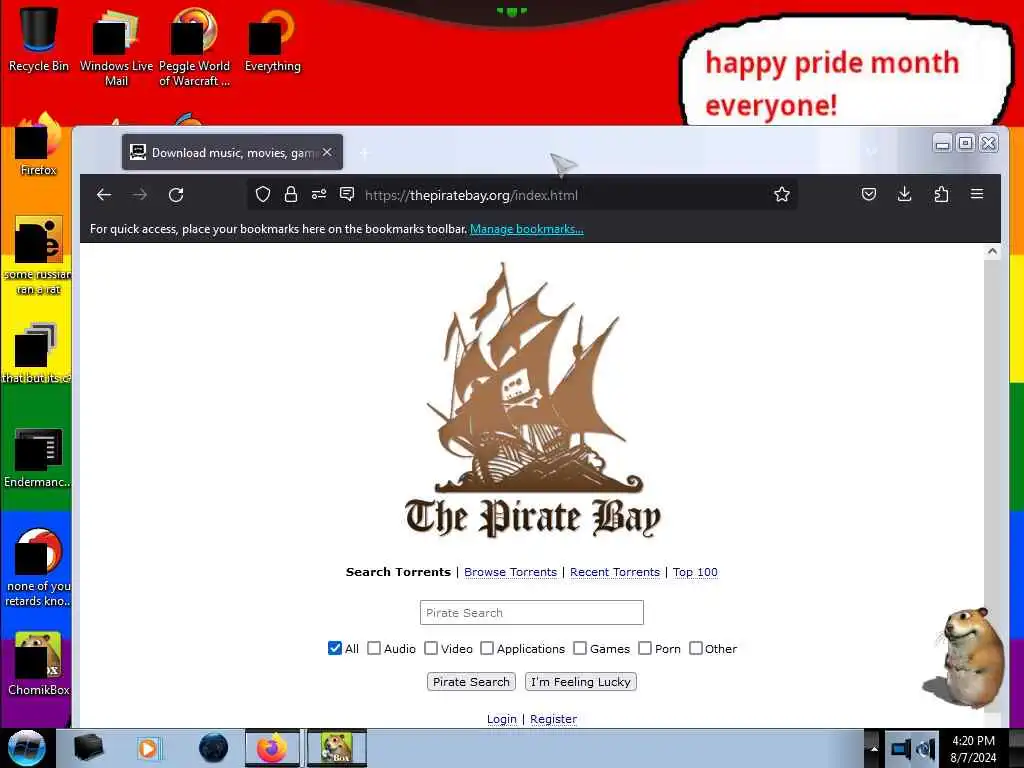Tick the Applications checkbox
Image resolution: width=1024 pixels, height=768 pixels.
click(x=487, y=648)
